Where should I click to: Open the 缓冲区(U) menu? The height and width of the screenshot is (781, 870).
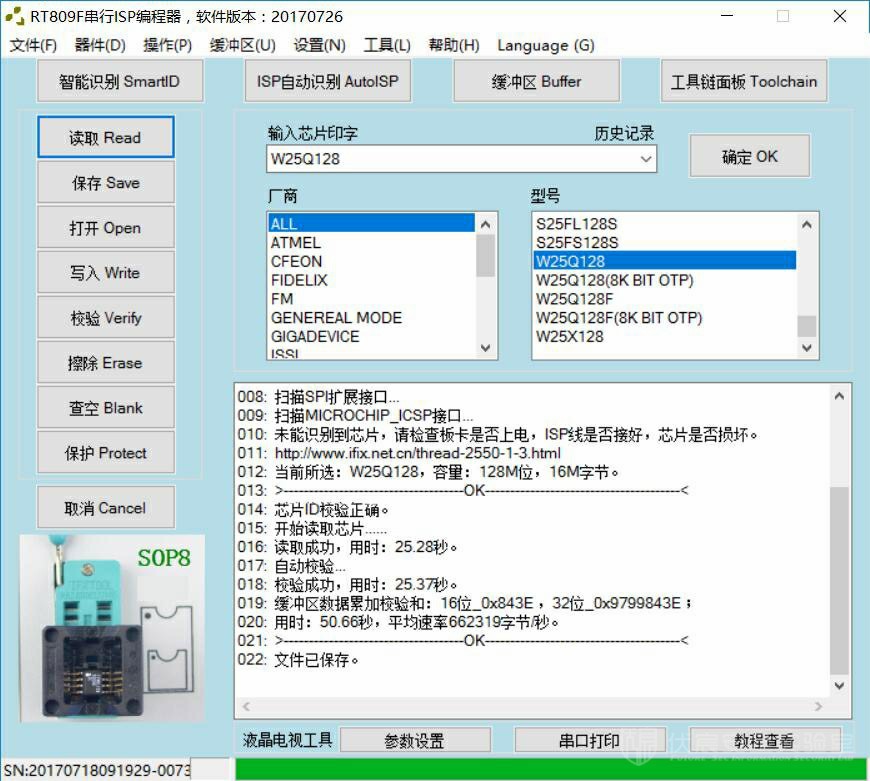point(242,45)
